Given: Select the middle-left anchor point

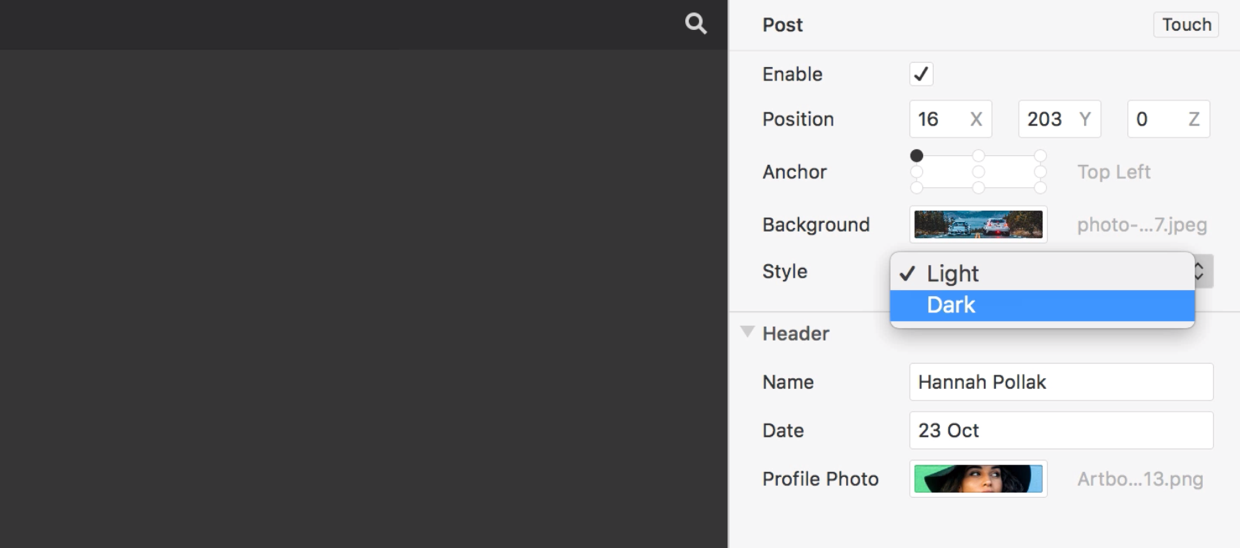Looking at the screenshot, I should tap(916, 172).
